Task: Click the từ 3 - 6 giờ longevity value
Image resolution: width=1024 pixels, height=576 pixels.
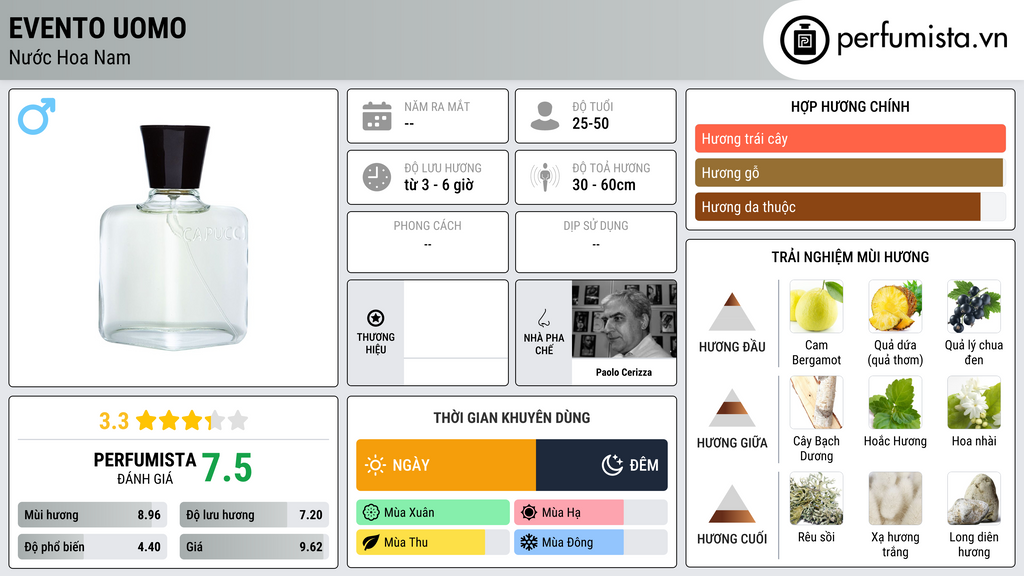Action: click(x=439, y=185)
